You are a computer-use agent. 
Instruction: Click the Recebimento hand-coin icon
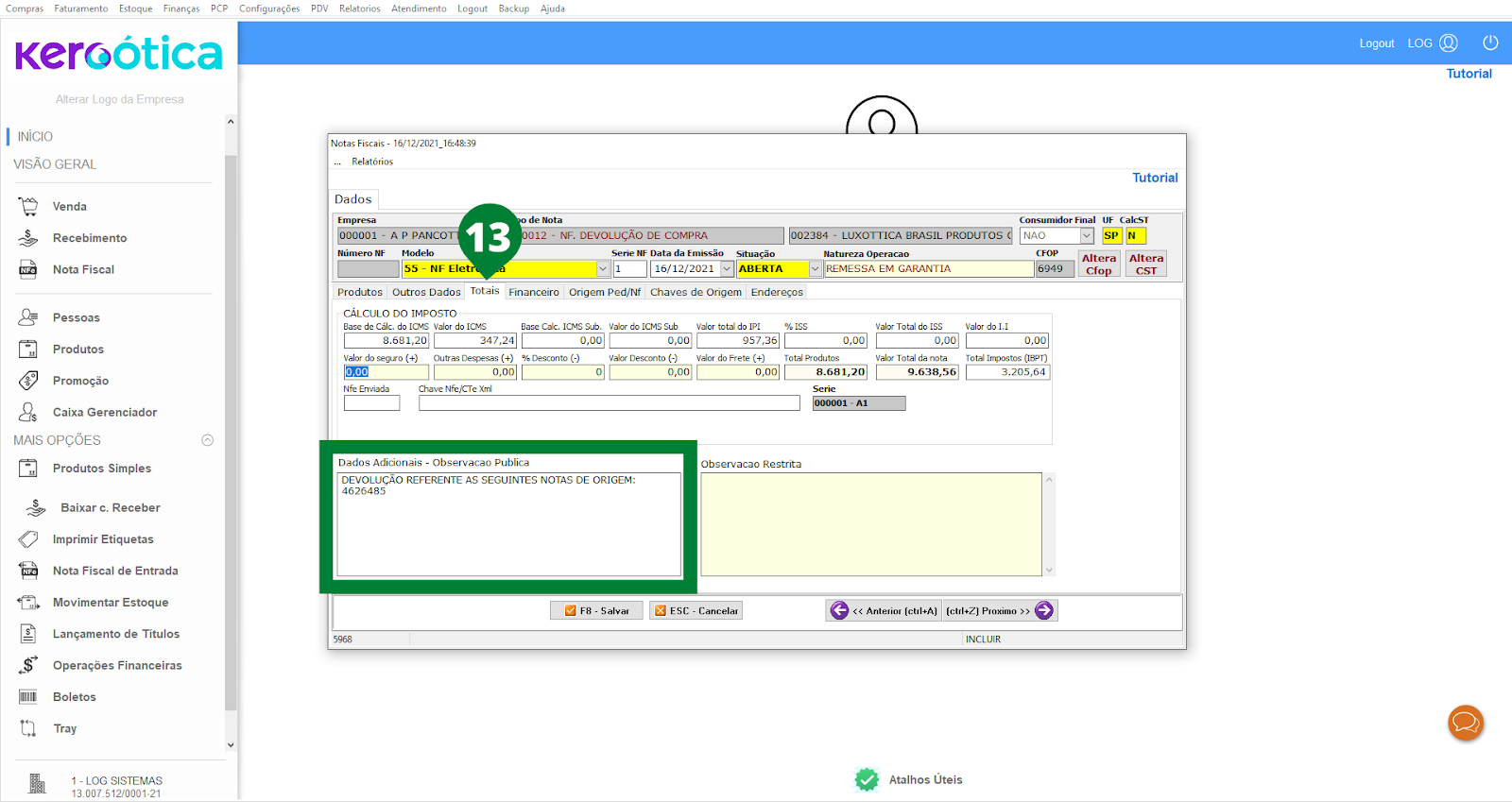click(28, 238)
